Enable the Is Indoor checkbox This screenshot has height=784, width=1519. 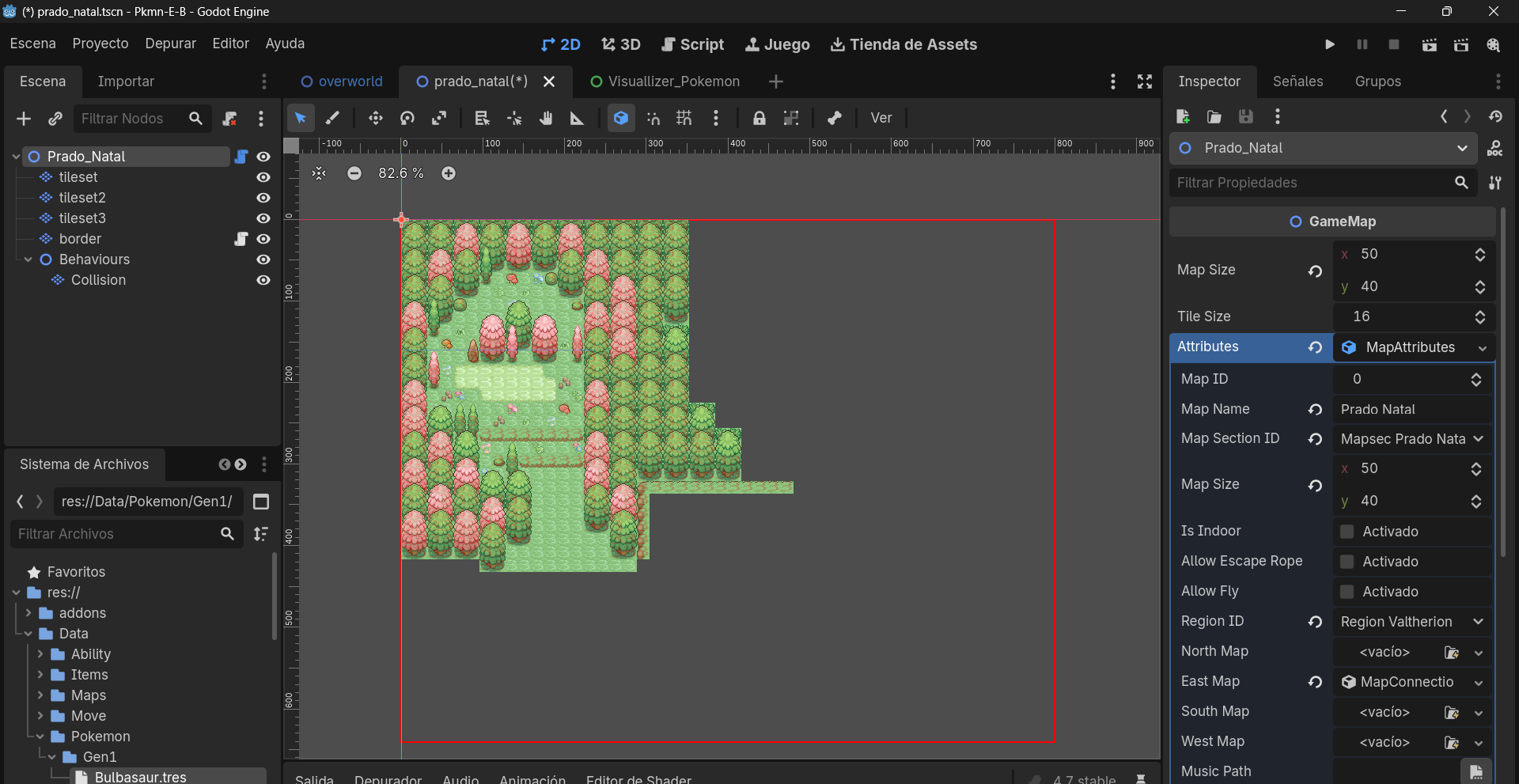[x=1347, y=532]
